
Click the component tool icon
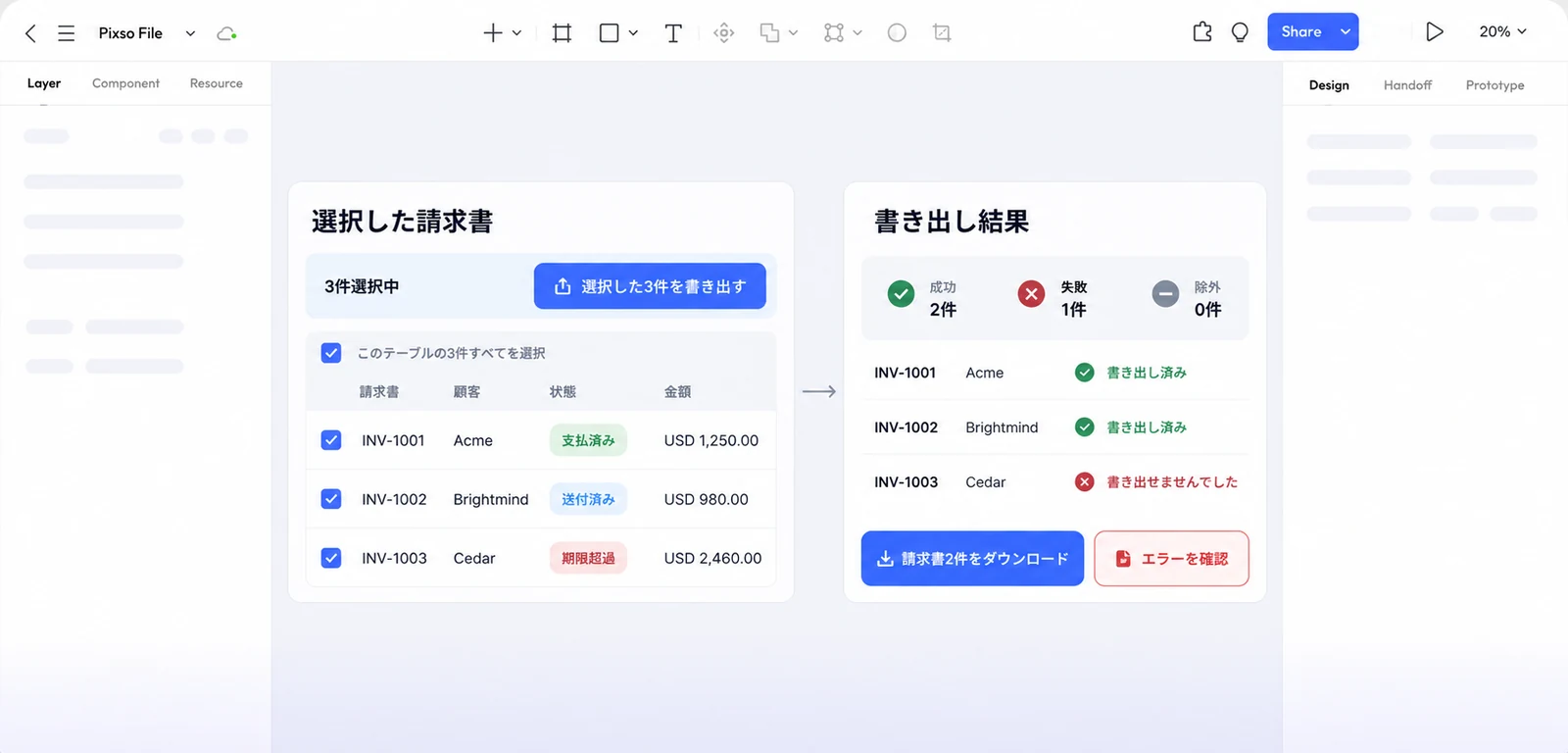724,33
